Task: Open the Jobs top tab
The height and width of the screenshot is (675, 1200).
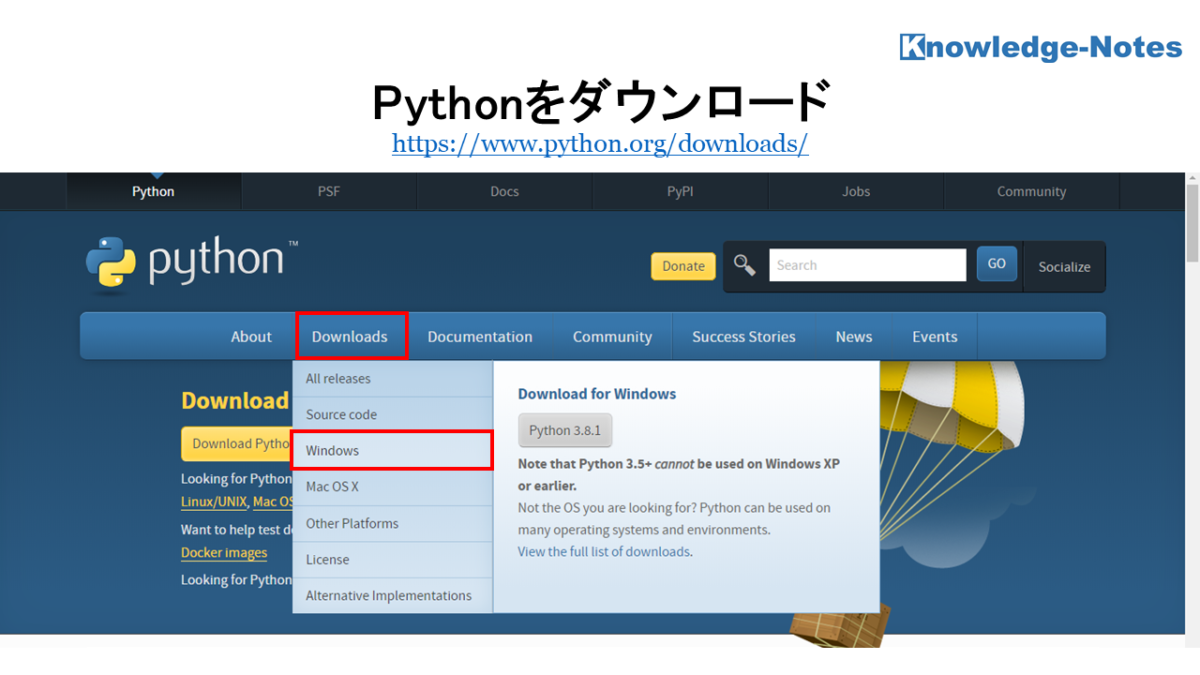Action: pyautogui.click(x=856, y=191)
